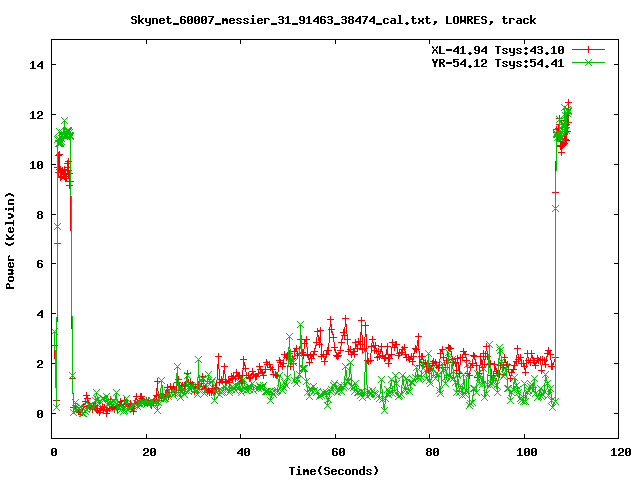Click the green legend line sample marker
Image resolution: width=640 pixels, height=480 pixels.
click(x=588, y=62)
